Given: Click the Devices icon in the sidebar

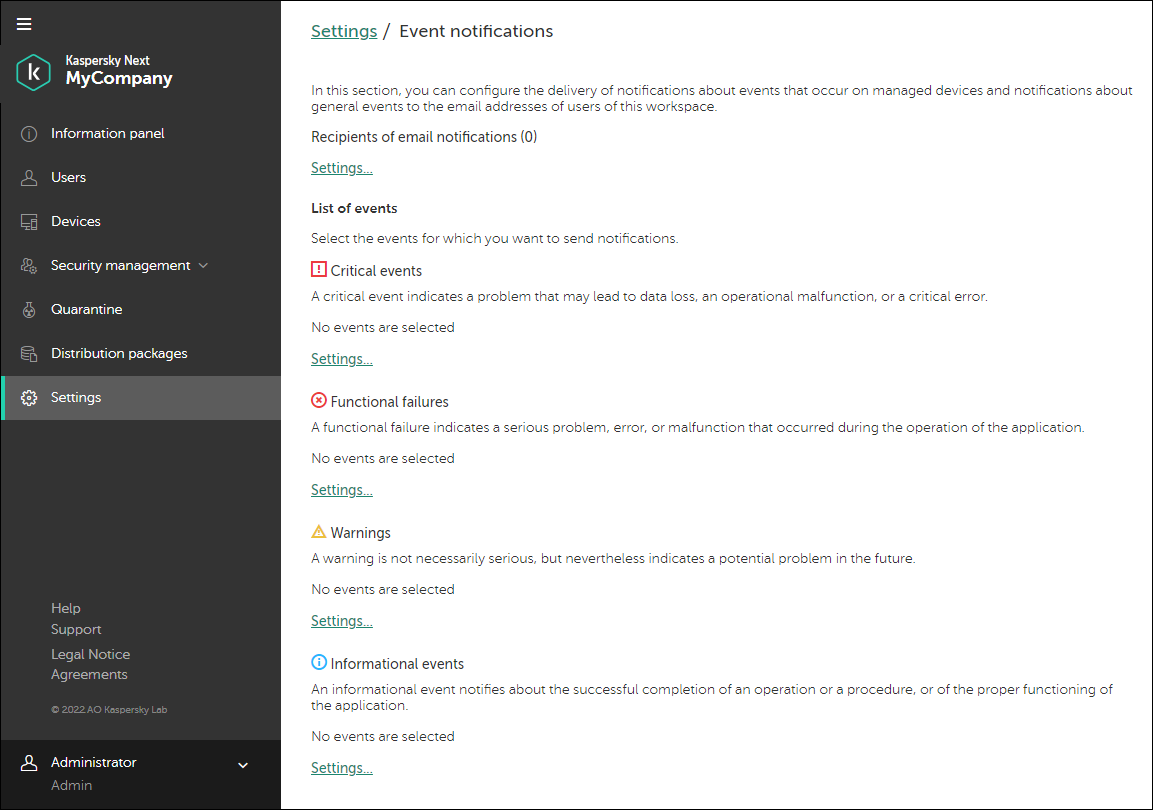Looking at the screenshot, I should (30, 221).
